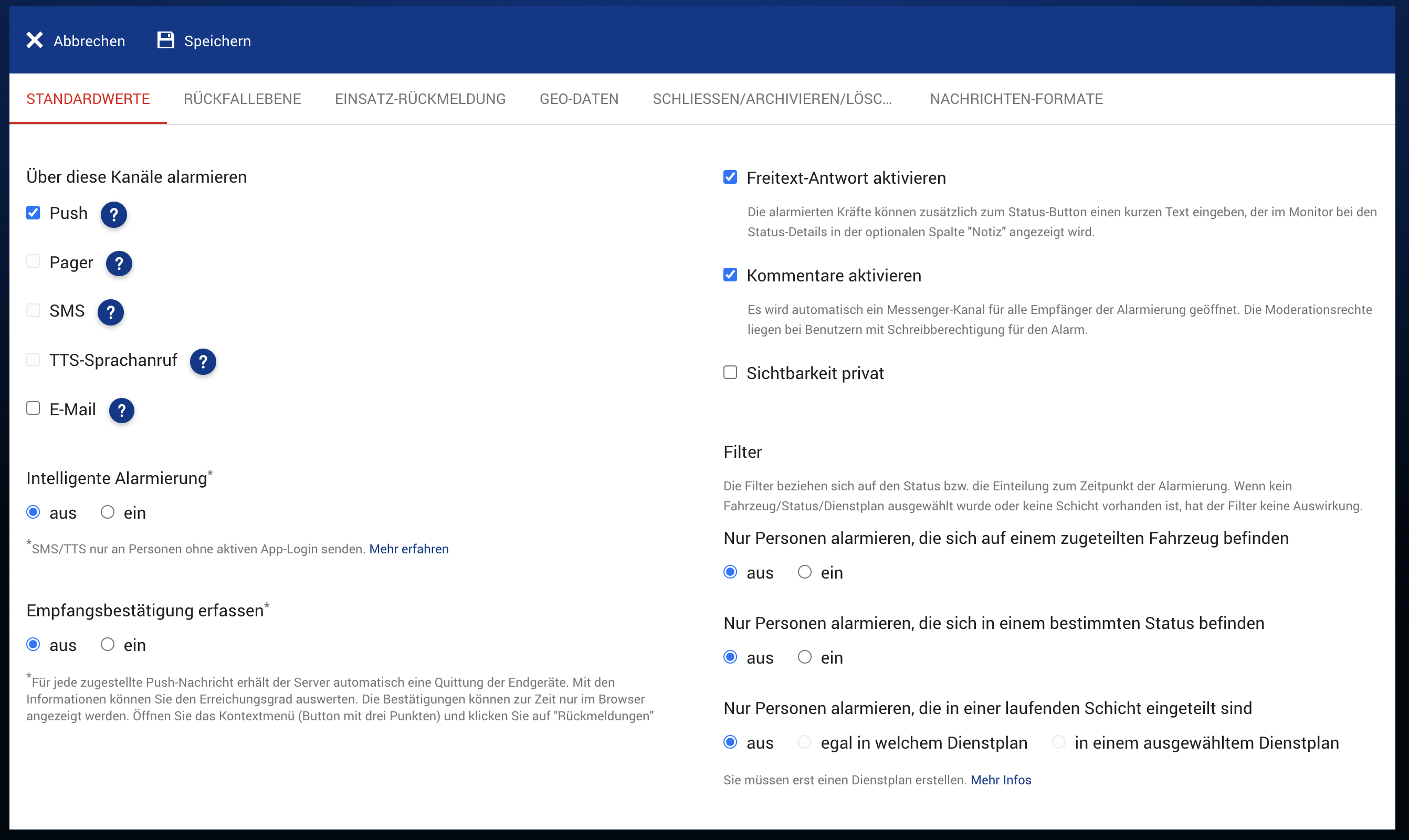Screen dimensions: 1409x840
Task: Enable the E-Mail channel checkbox
Action: point(34,408)
